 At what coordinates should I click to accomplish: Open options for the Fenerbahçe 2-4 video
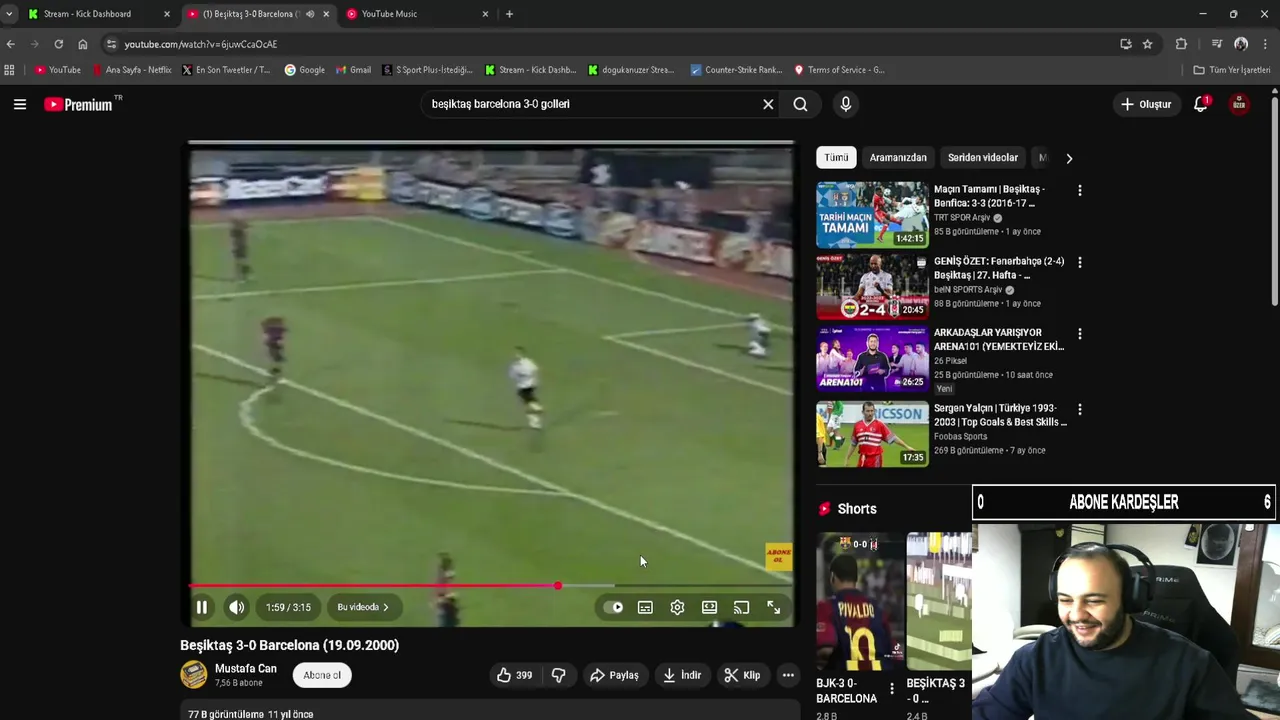coord(1079,262)
